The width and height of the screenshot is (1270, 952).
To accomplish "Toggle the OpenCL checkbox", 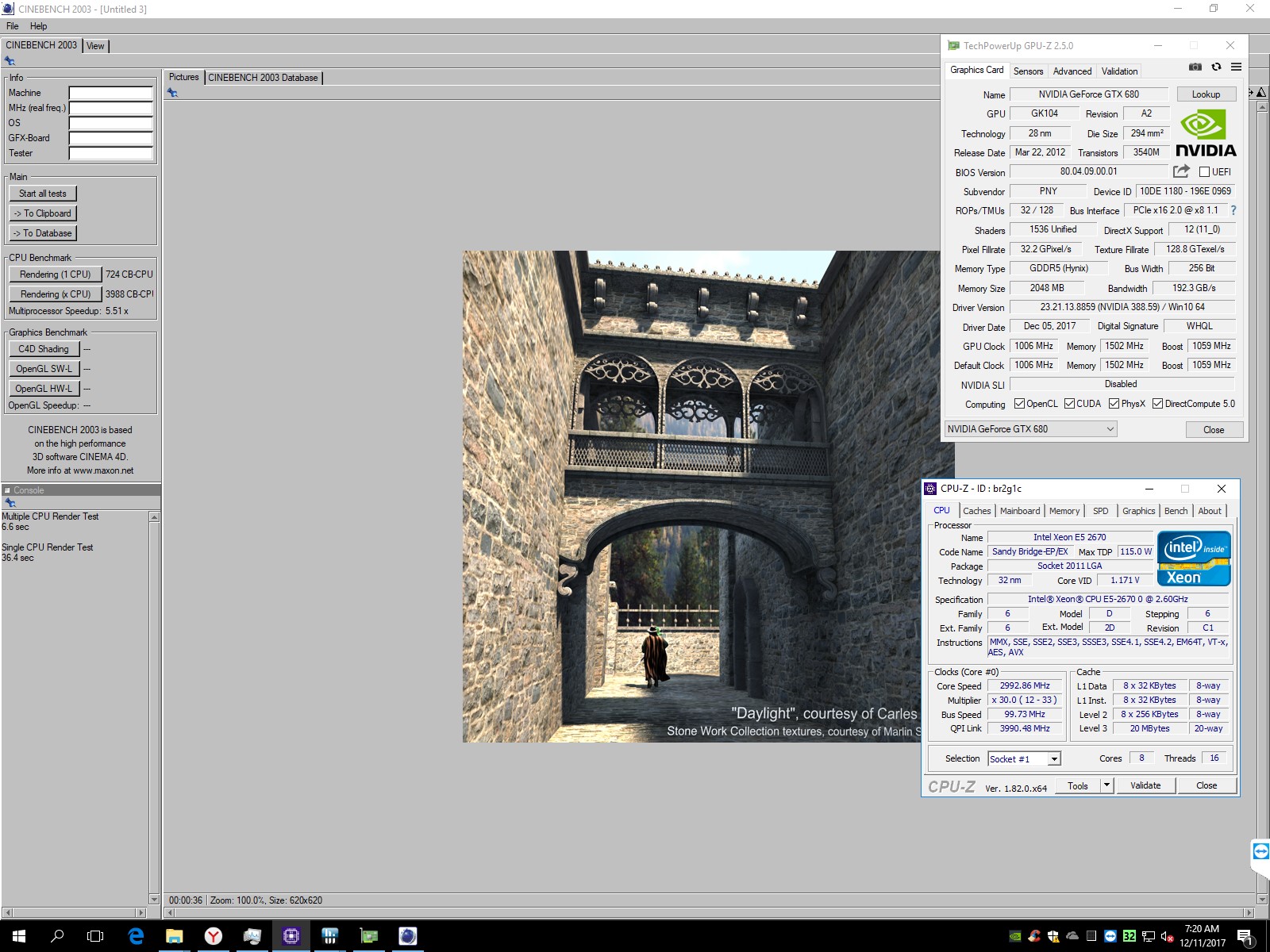I will tap(1019, 404).
